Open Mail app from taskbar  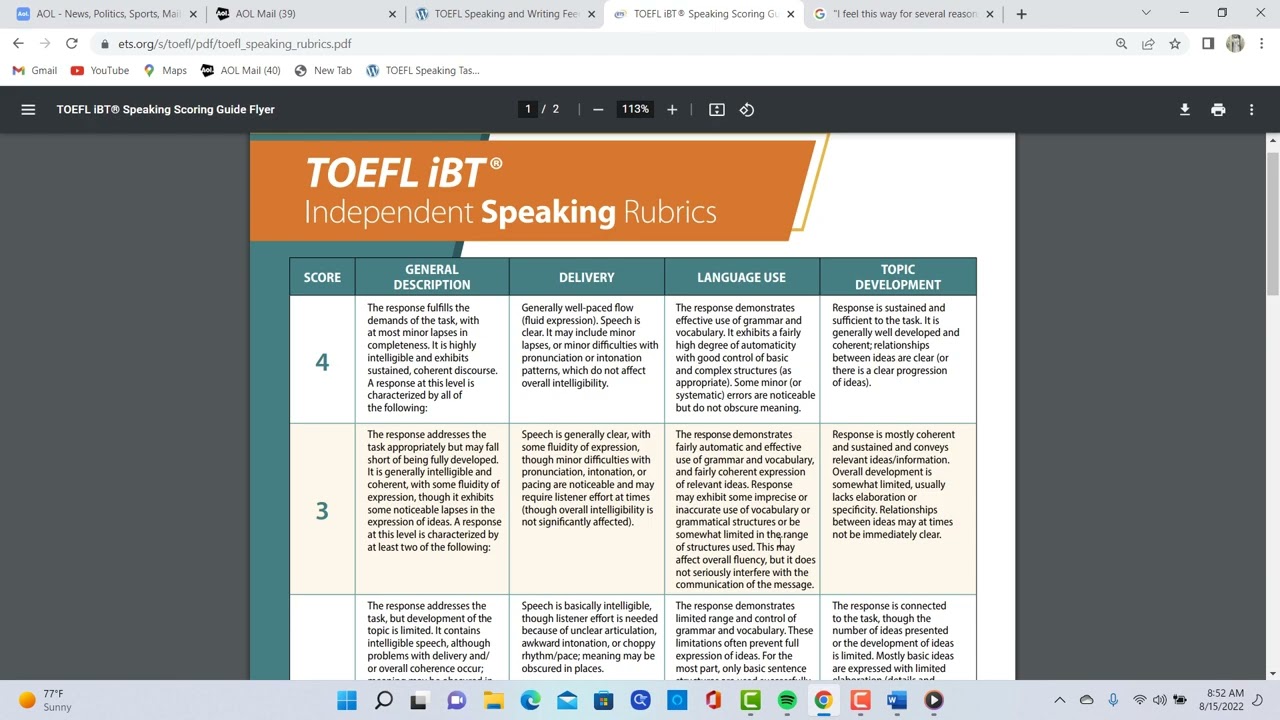click(x=567, y=701)
